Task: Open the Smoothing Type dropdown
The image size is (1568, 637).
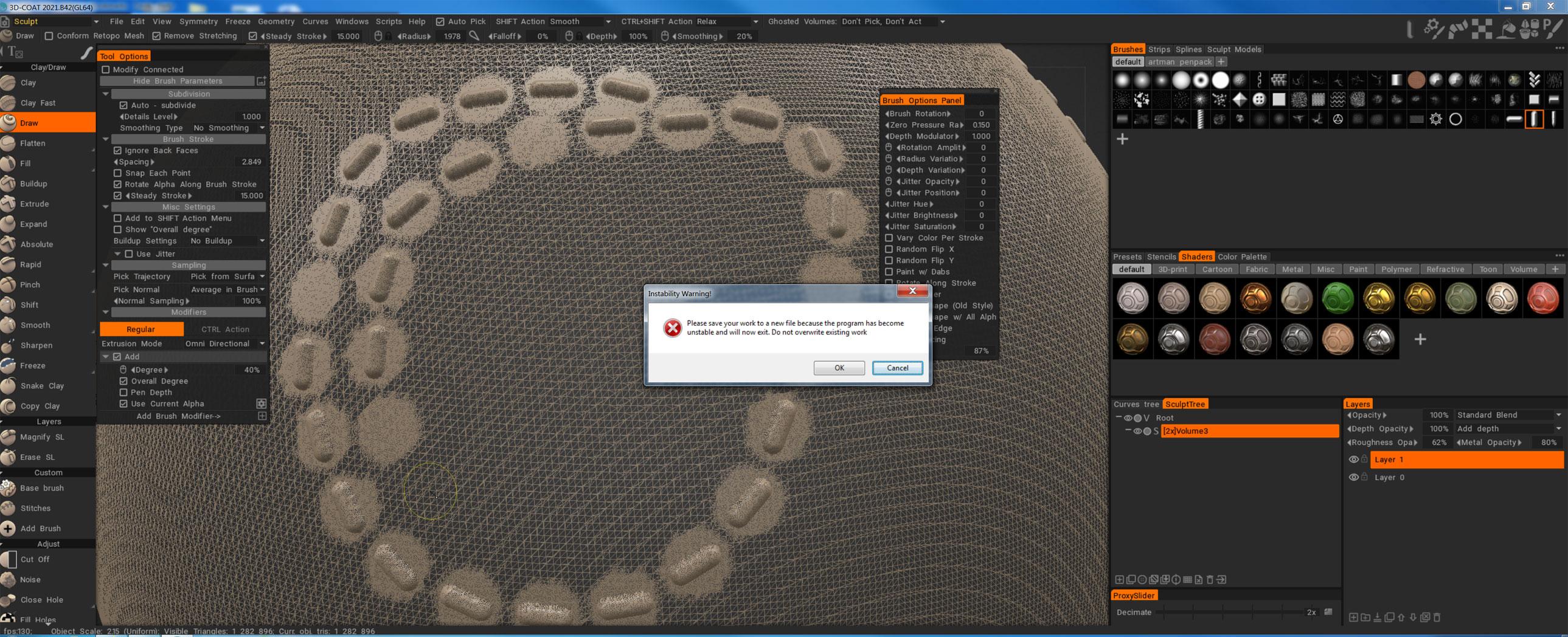Action: click(x=227, y=128)
